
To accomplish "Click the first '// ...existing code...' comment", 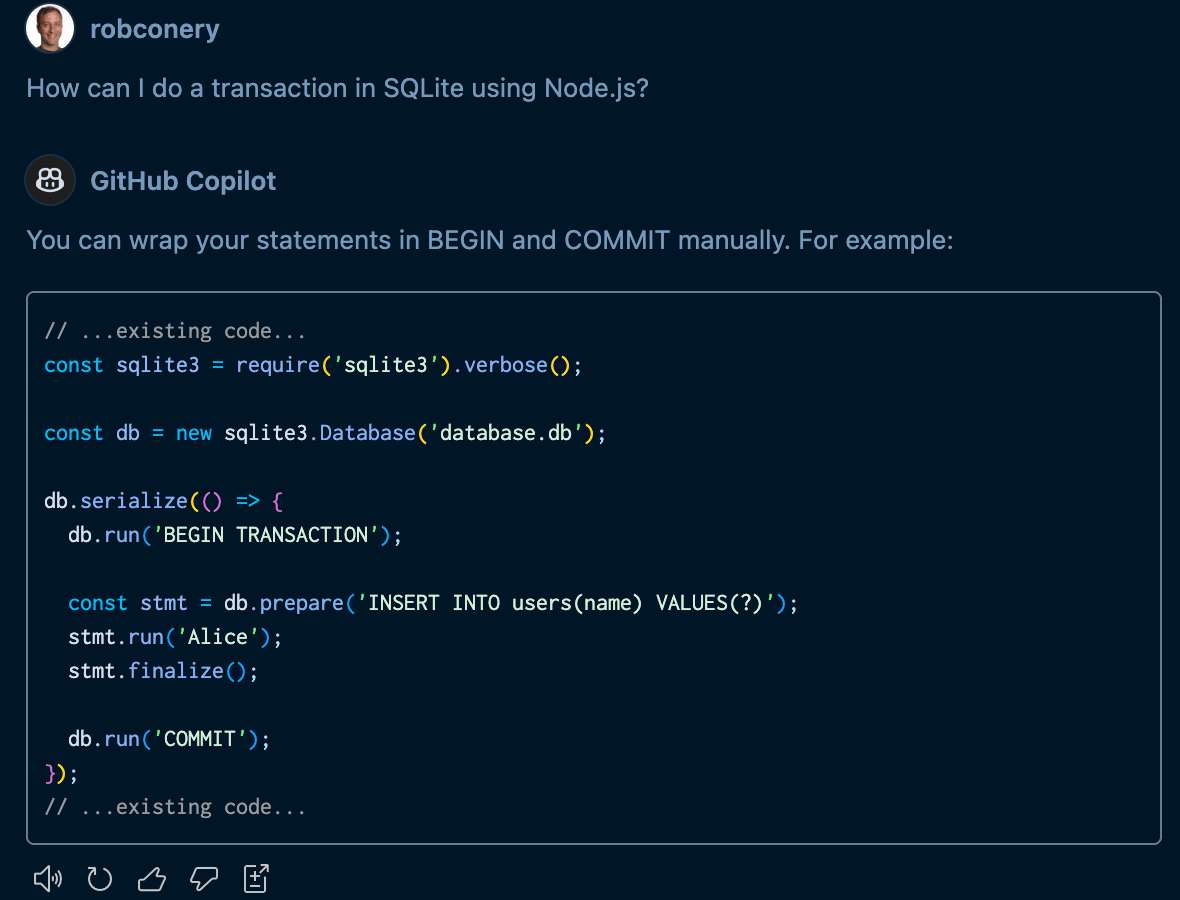I will 175,331.
